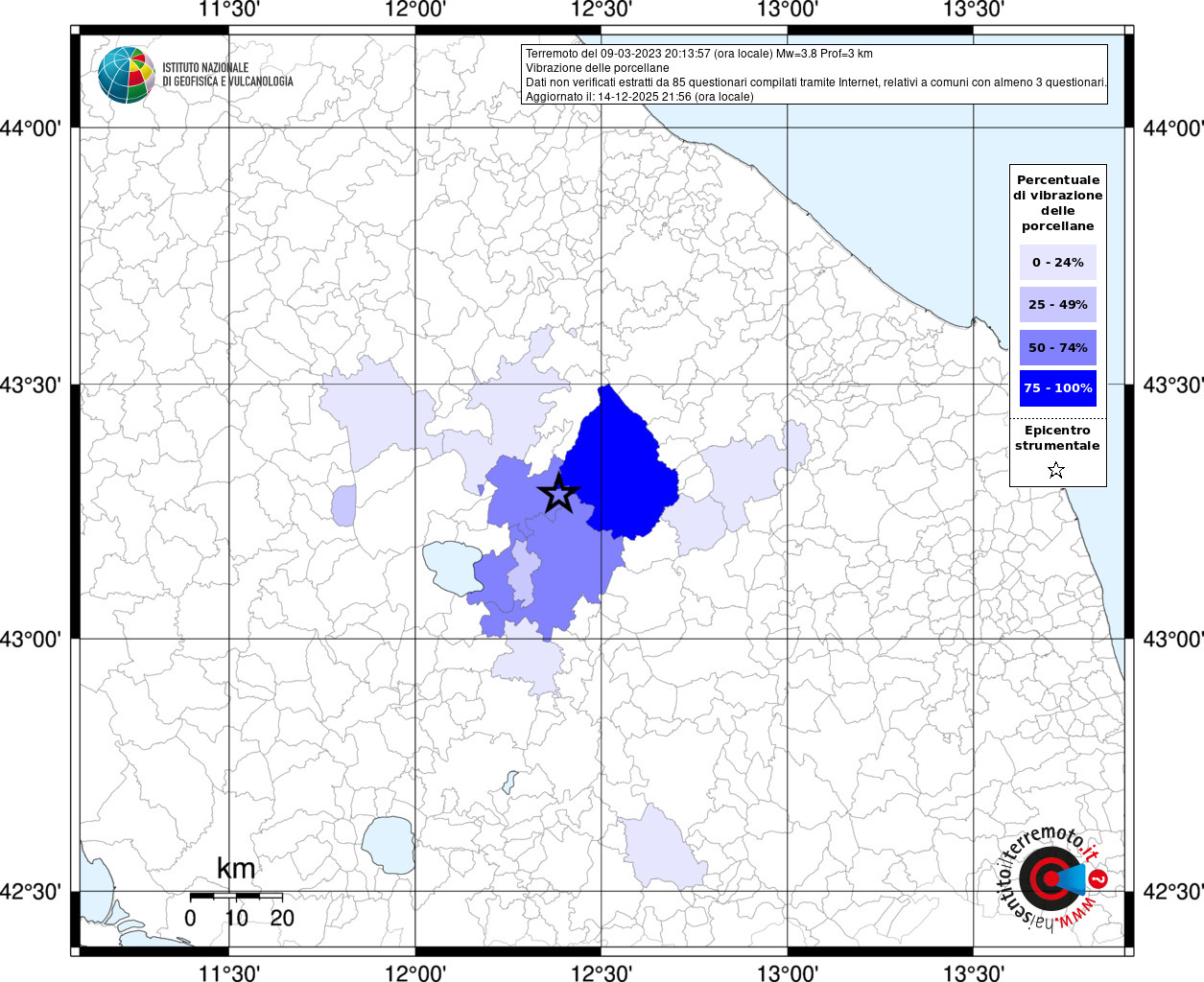Select the 50 - 74% legend swatch
1204x982 pixels.
[1058, 347]
